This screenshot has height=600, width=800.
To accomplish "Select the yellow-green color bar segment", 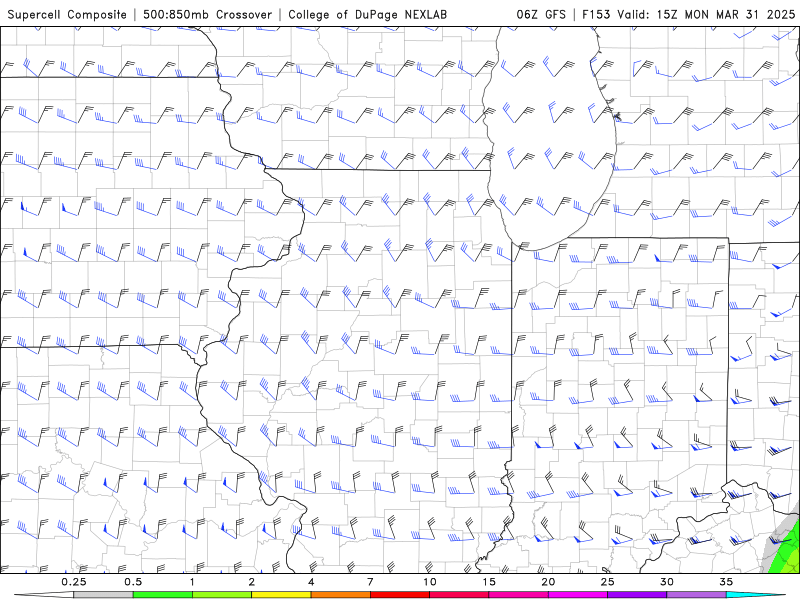I will click(x=222, y=595).
